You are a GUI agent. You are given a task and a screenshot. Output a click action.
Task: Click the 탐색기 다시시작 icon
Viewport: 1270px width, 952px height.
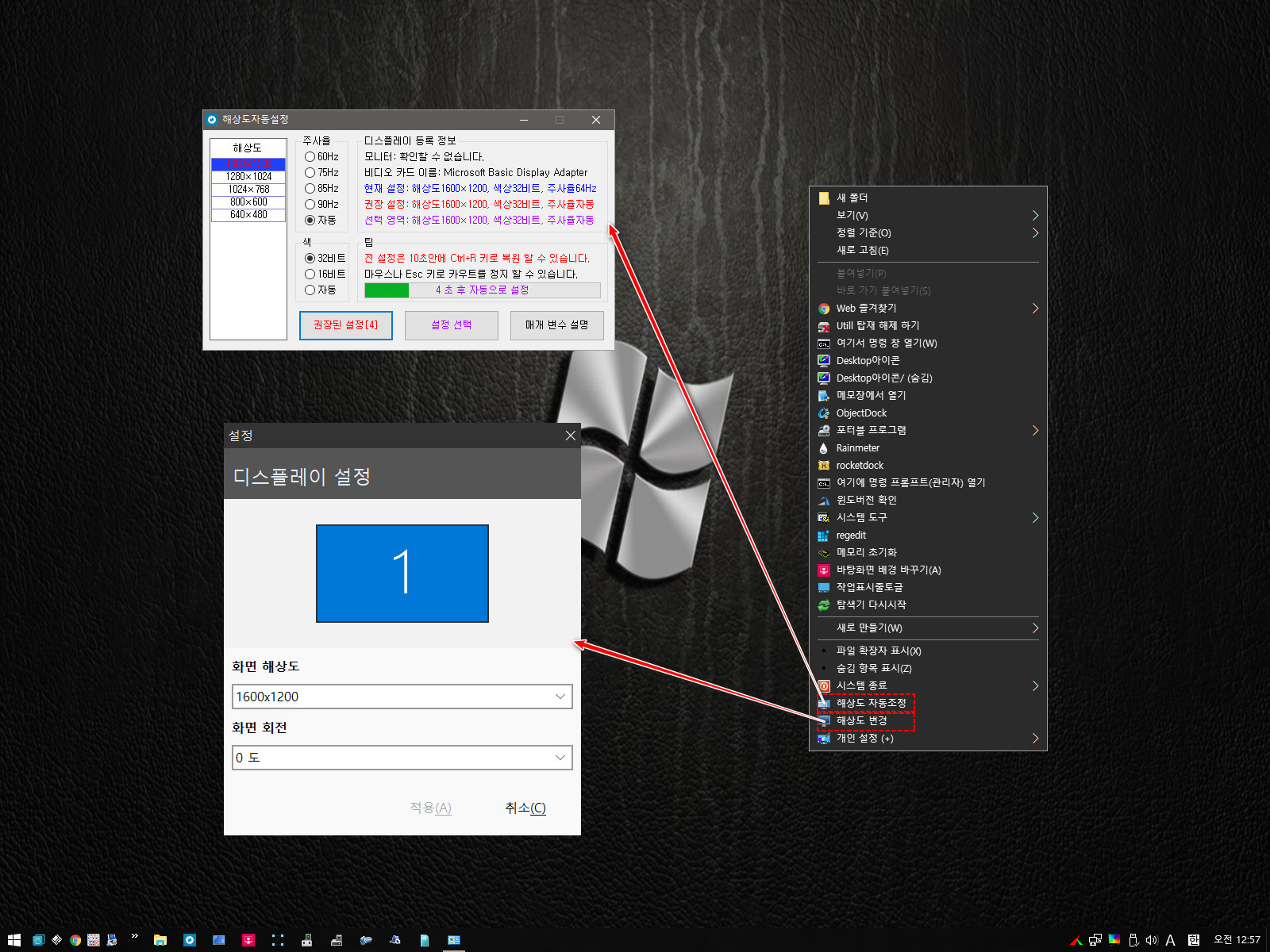(x=824, y=605)
